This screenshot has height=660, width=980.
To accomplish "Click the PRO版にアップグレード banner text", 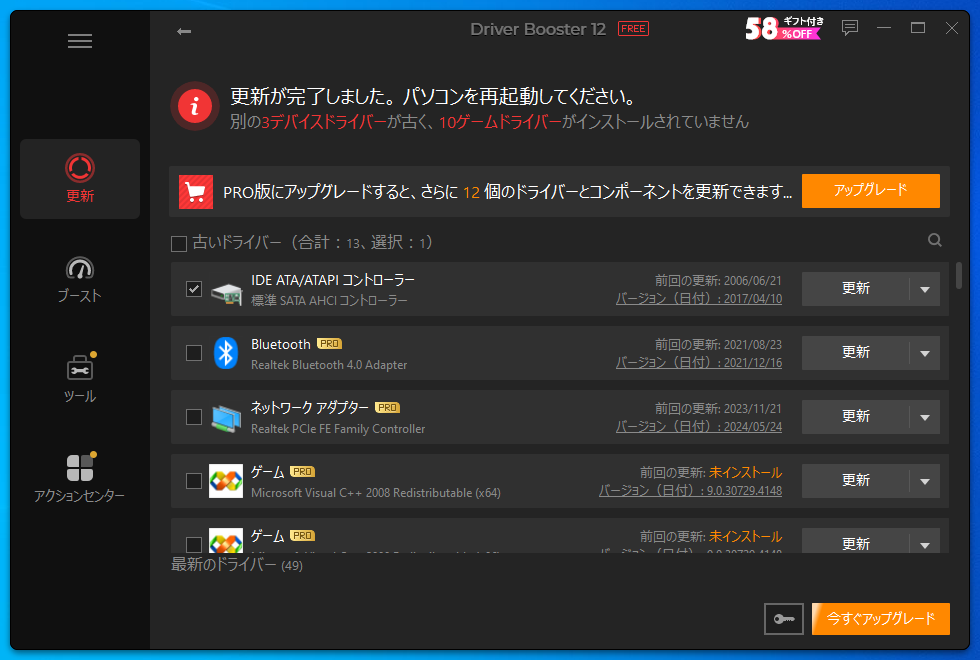I will point(507,192).
